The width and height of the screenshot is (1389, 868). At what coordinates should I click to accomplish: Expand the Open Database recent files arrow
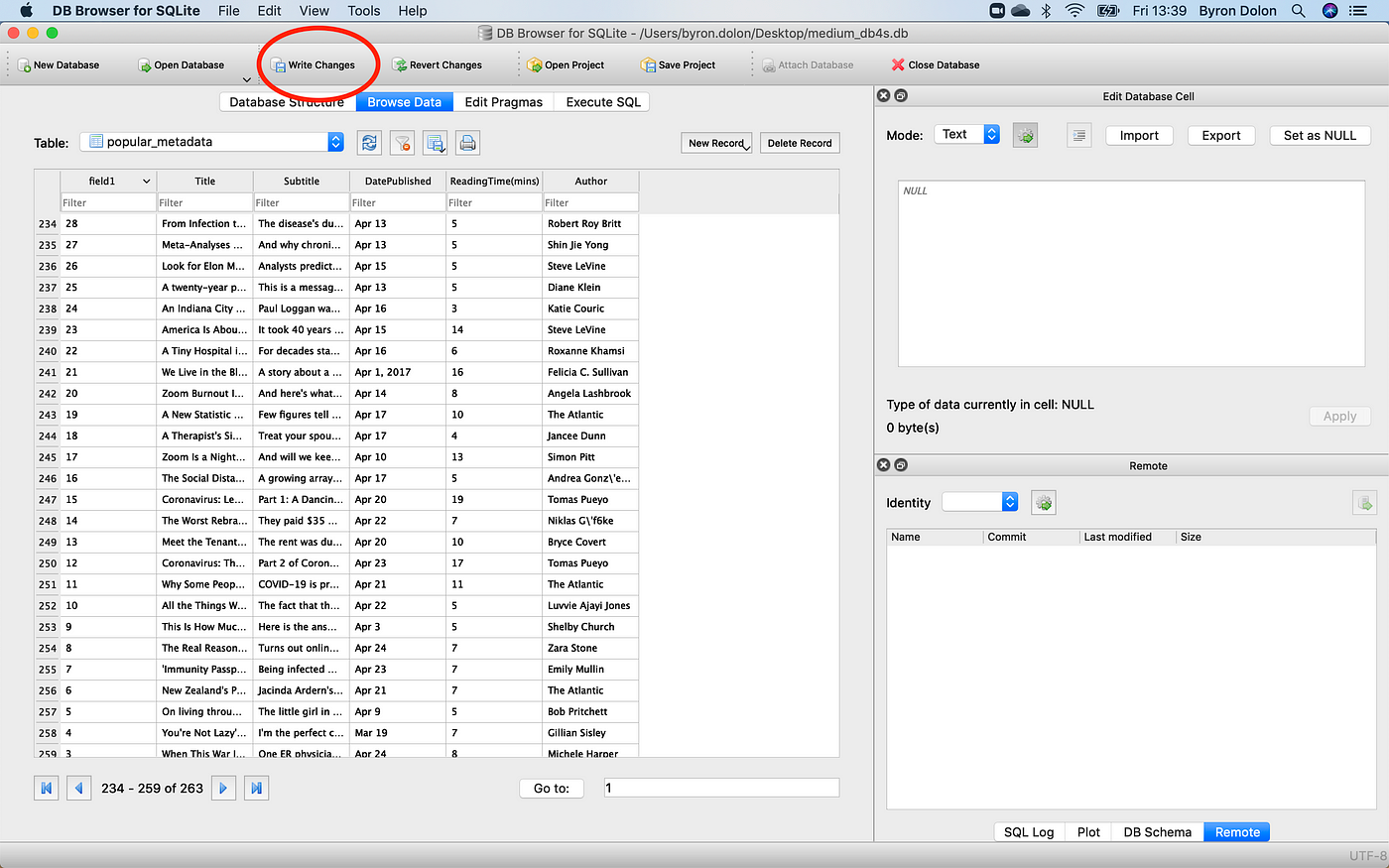point(246,79)
